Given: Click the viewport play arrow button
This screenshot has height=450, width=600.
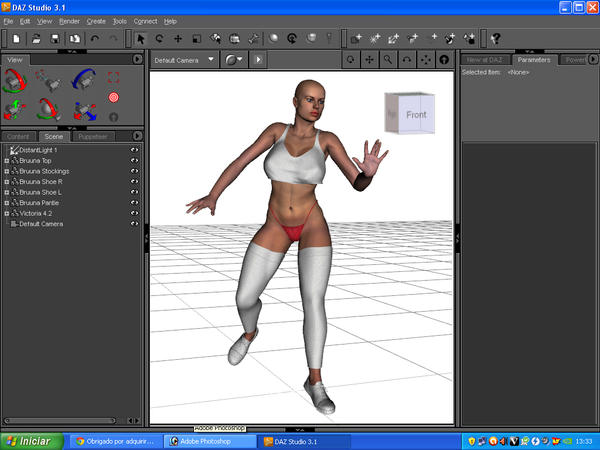Looking at the screenshot, I should (258, 60).
